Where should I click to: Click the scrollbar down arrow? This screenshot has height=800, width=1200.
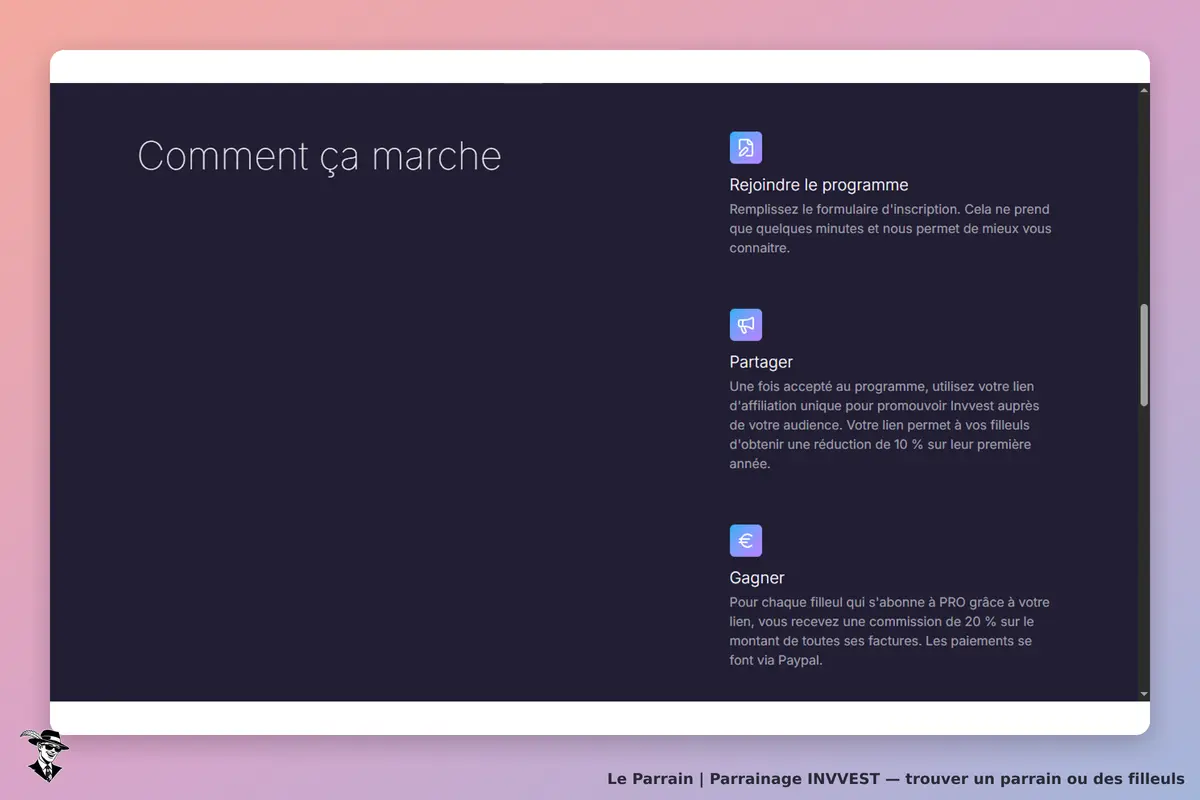[x=1144, y=694]
